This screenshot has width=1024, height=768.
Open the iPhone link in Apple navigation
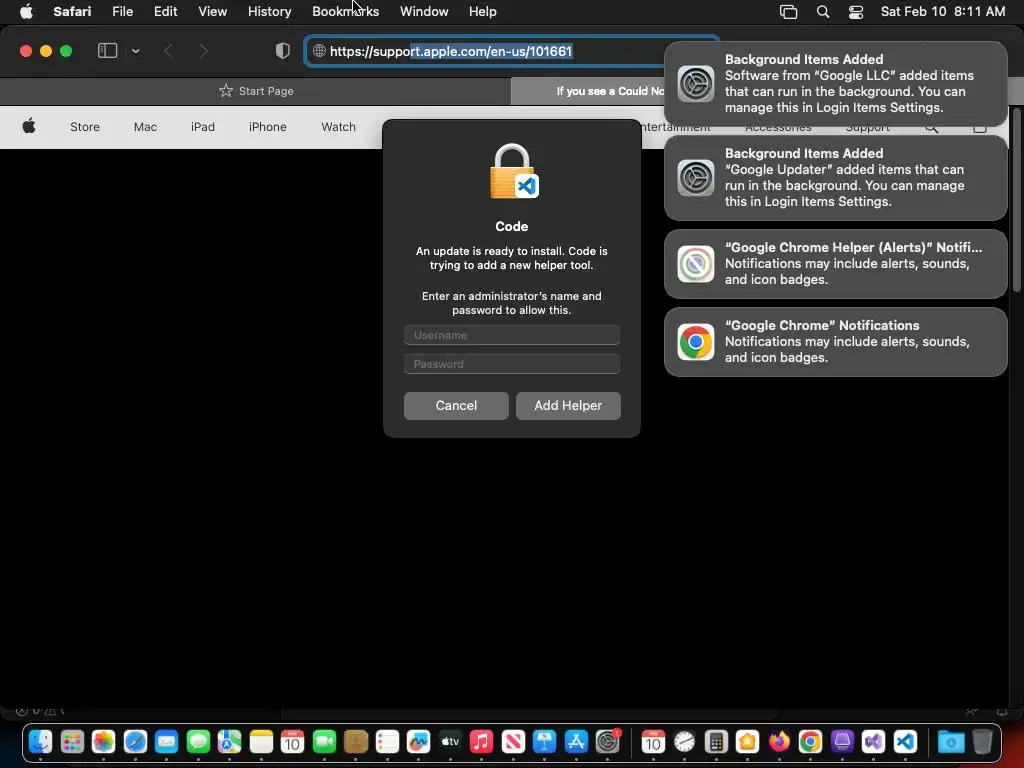[x=268, y=127]
